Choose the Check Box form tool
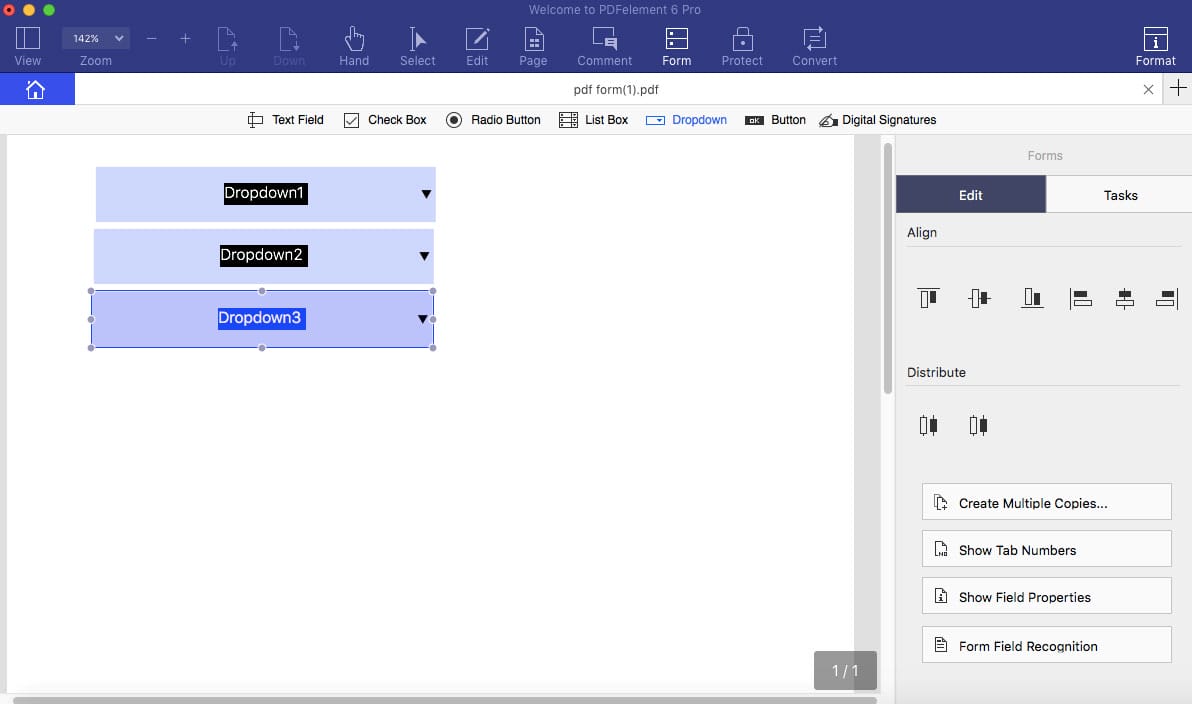Viewport: 1192px width, 704px height. pos(385,120)
